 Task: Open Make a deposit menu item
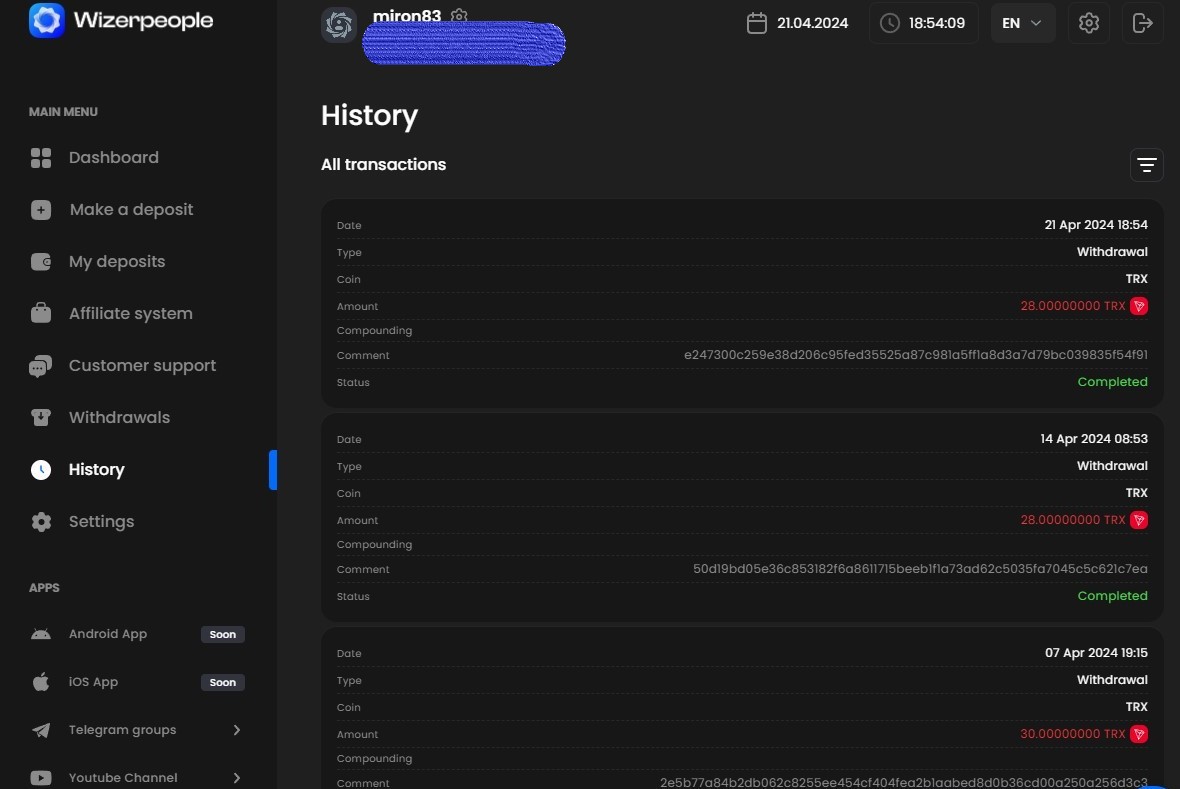[132, 209]
